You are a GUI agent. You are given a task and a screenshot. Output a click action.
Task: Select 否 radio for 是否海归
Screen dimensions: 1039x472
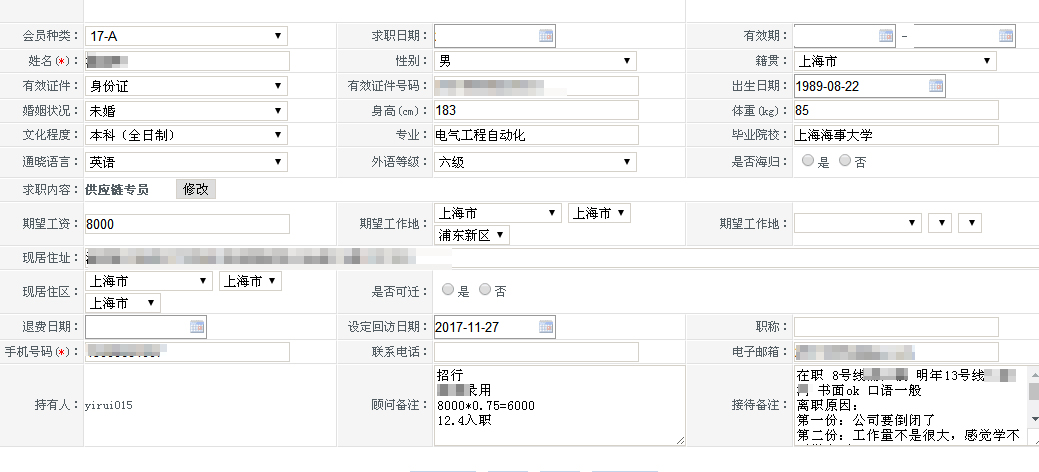coord(845,160)
